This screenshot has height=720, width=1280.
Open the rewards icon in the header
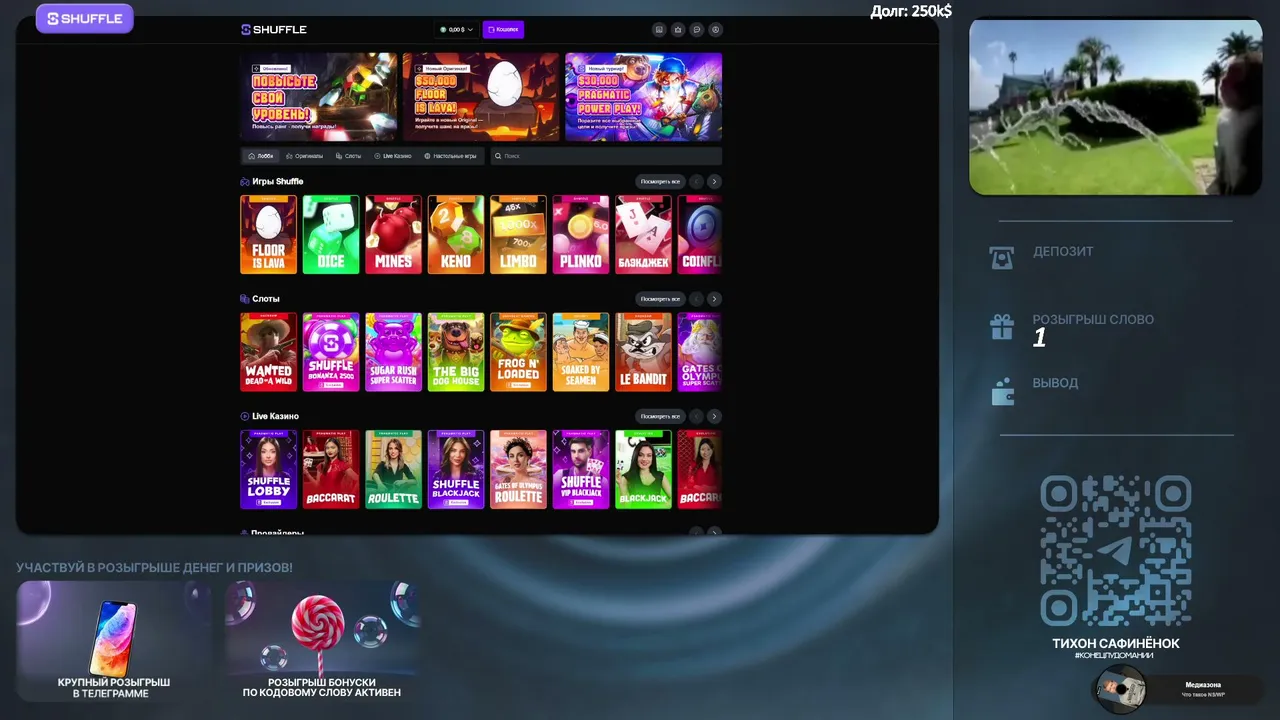pyautogui.click(x=659, y=30)
